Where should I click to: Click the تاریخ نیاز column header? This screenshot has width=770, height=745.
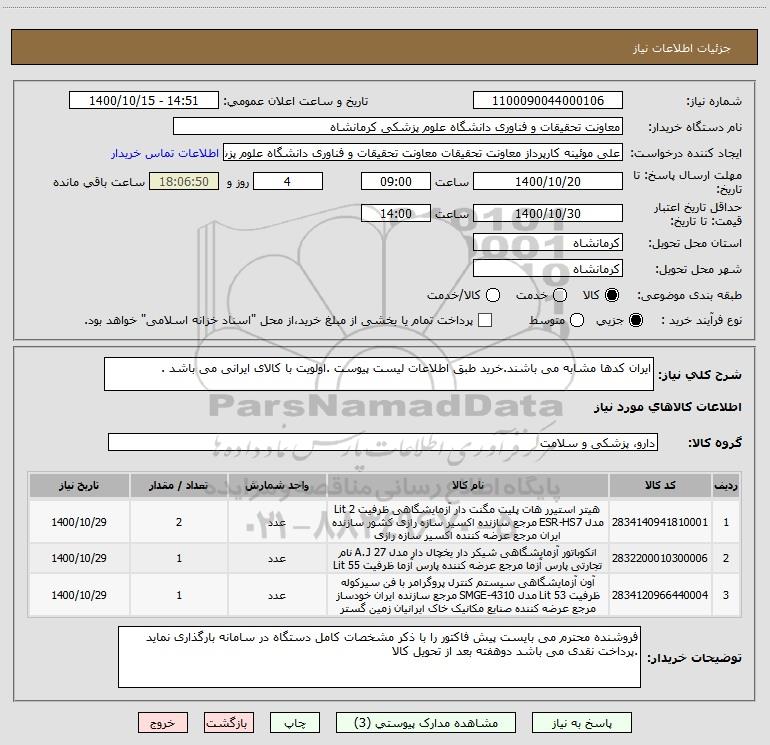(x=79, y=486)
